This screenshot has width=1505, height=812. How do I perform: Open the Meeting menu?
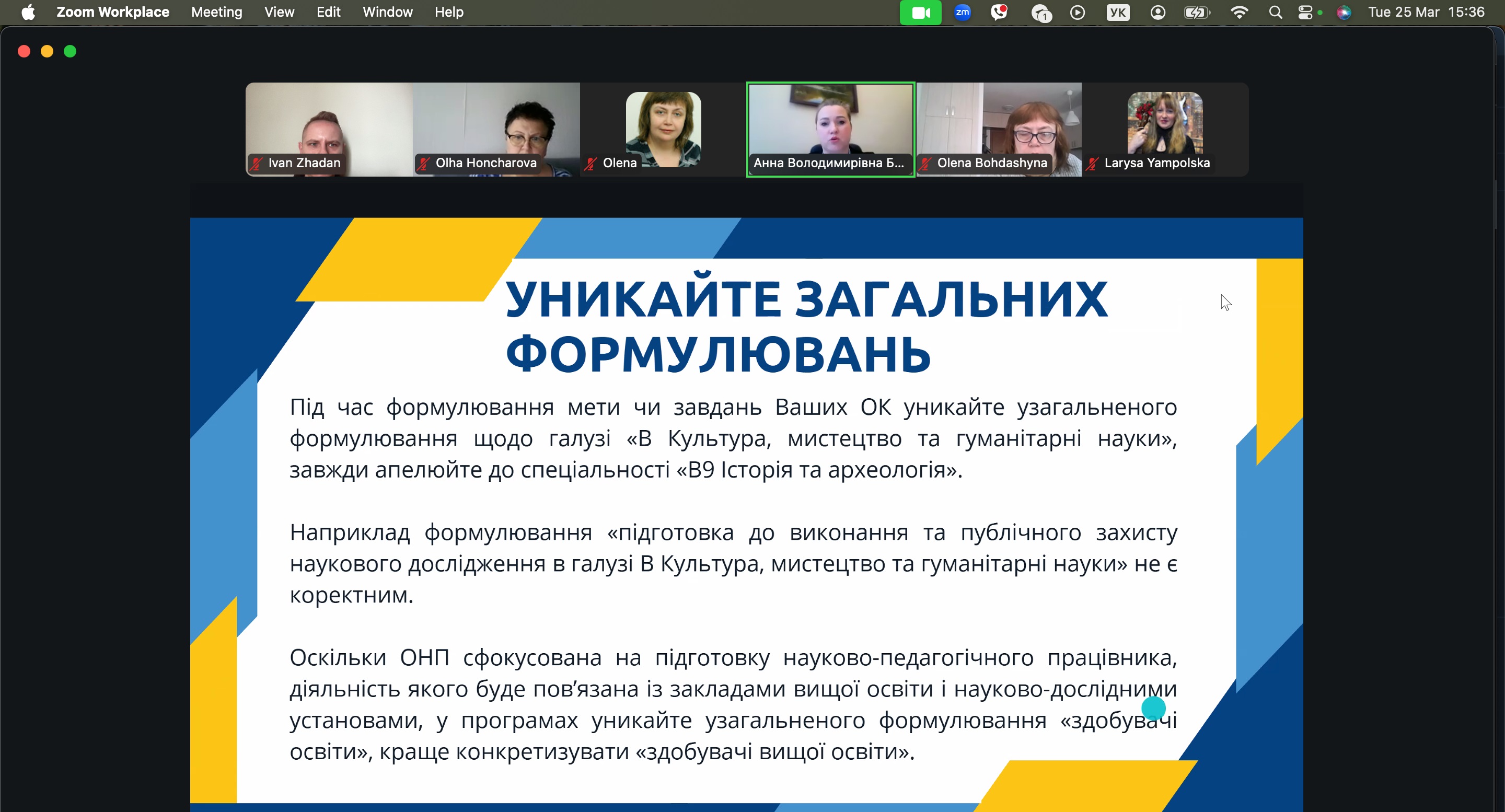pos(217,12)
